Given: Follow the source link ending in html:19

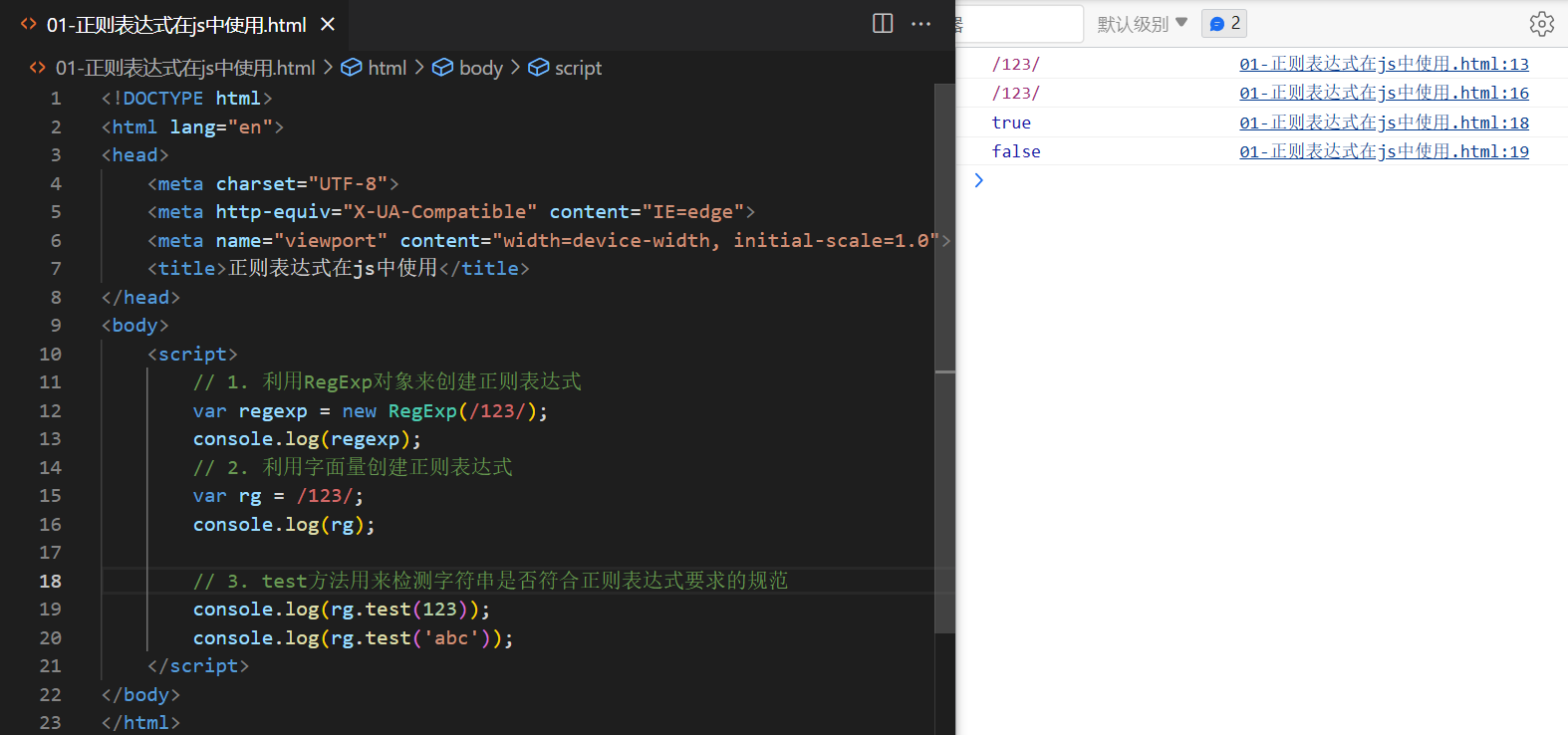Looking at the screenshot, I should tap(1384, 151).
